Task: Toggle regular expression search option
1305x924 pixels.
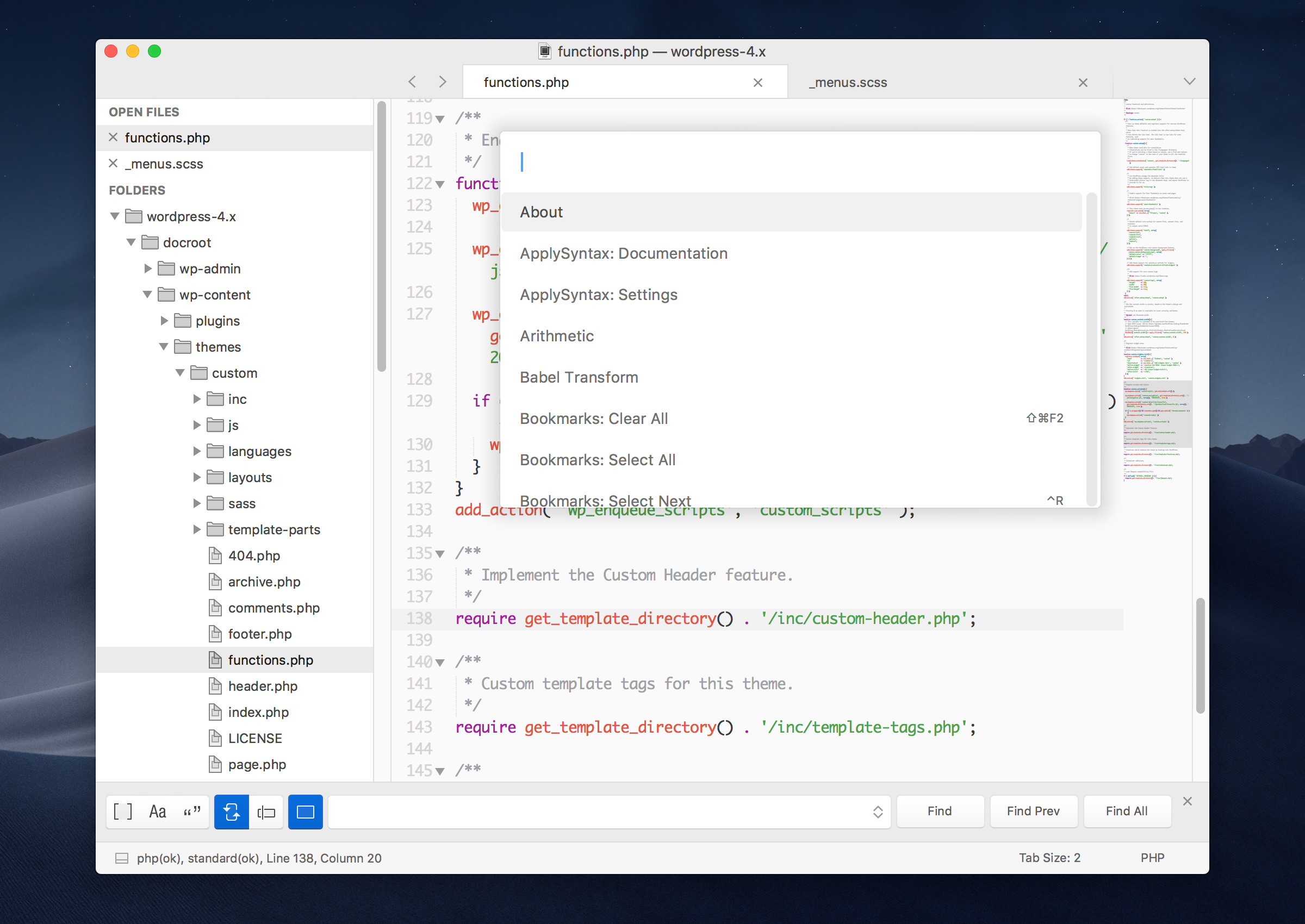Action: (123, 811)
